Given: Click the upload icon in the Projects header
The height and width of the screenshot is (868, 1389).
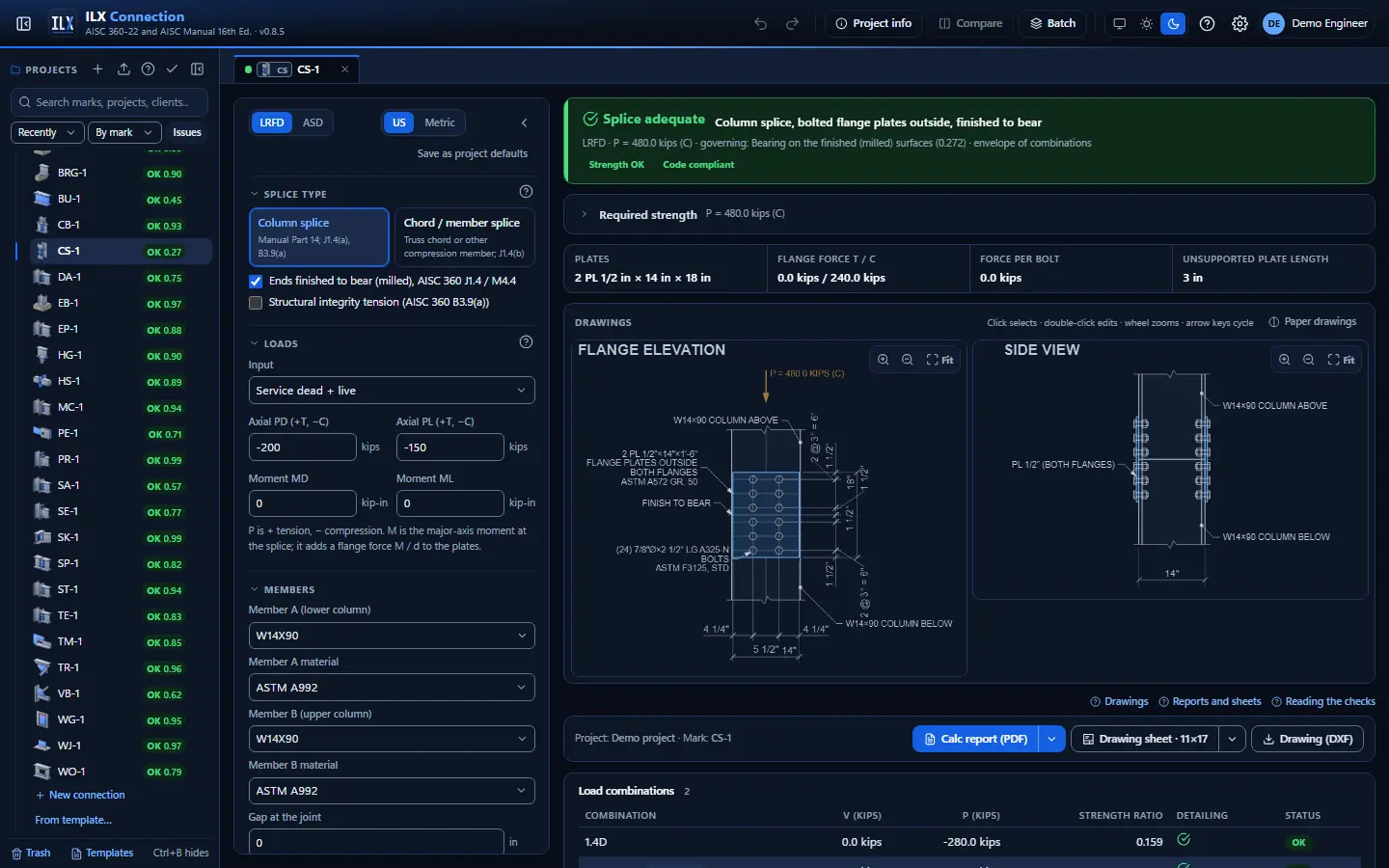Looking at the screenshot, I should point(123,69).
